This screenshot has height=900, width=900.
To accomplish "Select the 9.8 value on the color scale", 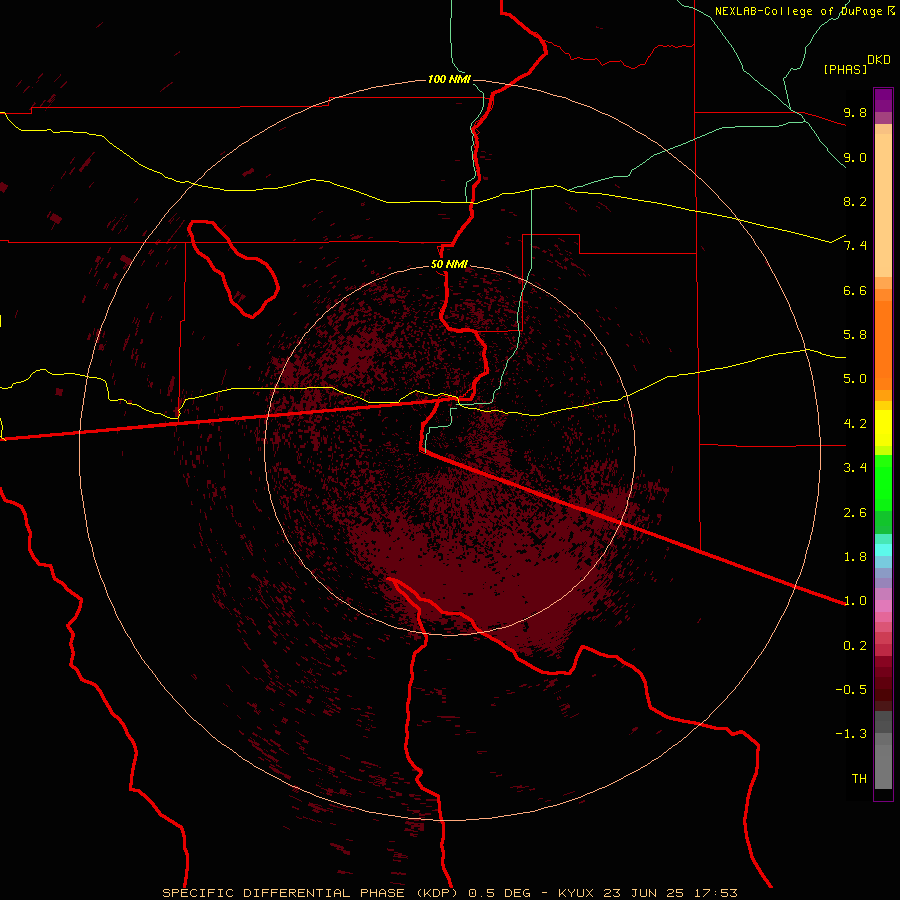I will pyautogui.click(x=855, y=112).
